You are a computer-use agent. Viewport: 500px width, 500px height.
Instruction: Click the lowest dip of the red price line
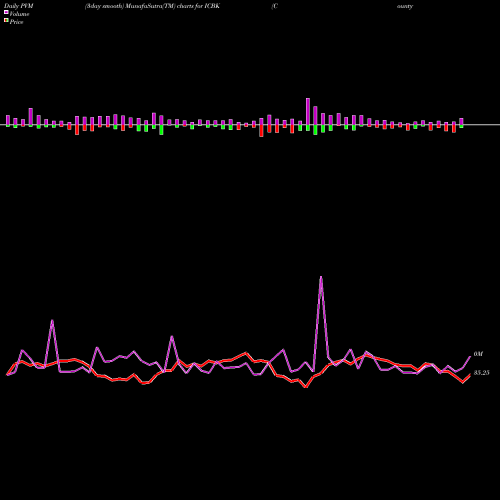click(x=306, y=387)
